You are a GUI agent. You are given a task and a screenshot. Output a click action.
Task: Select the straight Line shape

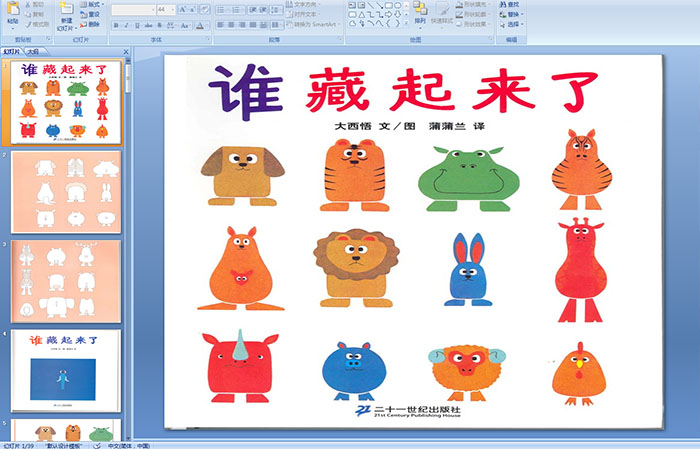371,5
